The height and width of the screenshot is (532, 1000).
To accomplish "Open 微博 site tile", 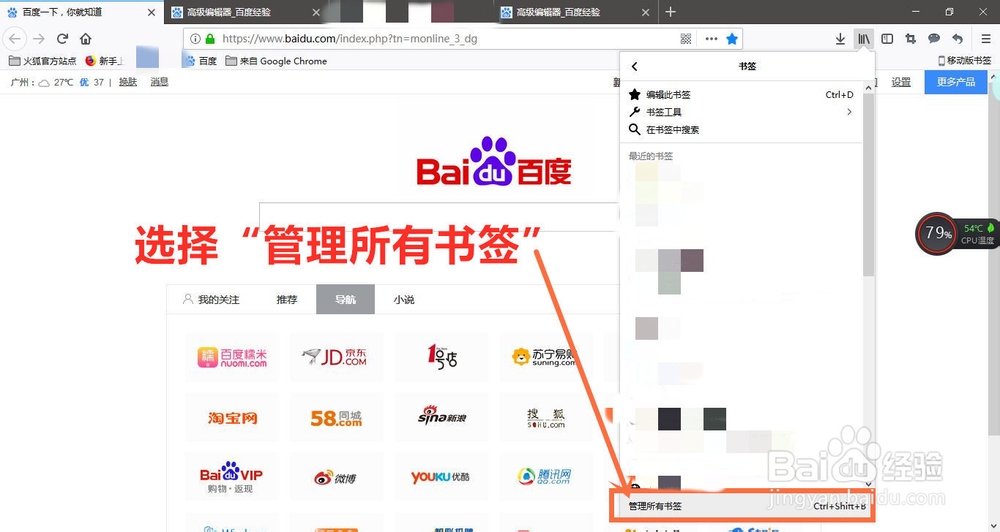I will tap(336, 477).
